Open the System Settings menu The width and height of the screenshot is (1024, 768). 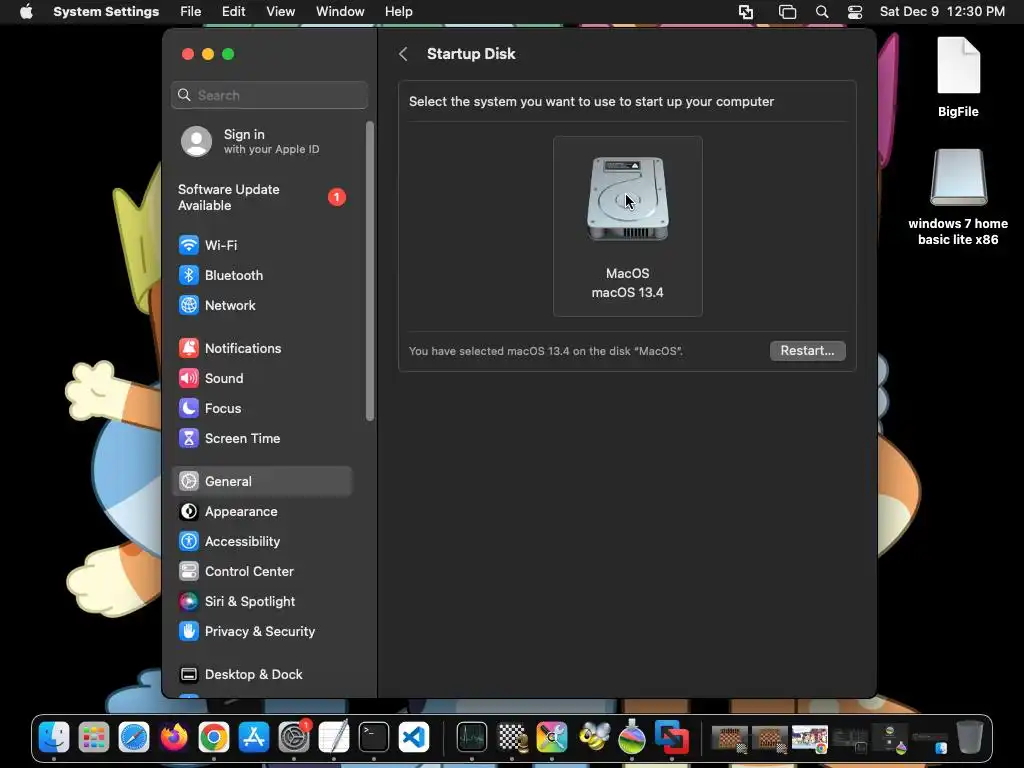pos(106,12)
